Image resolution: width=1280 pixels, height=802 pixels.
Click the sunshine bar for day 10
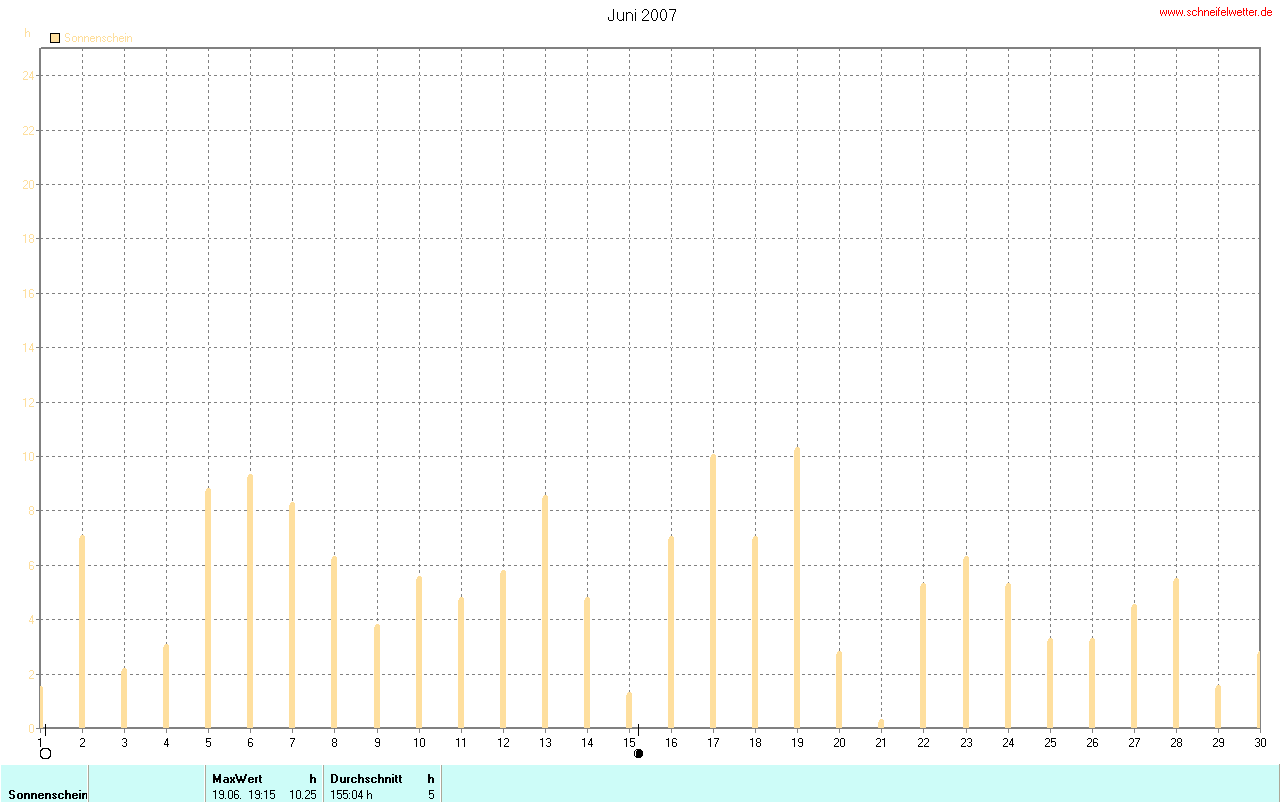click(x=419, y=652)
